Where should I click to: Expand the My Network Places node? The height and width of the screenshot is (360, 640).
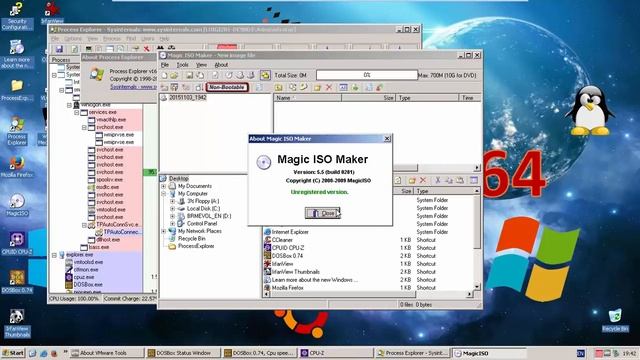tap(164, 231)
